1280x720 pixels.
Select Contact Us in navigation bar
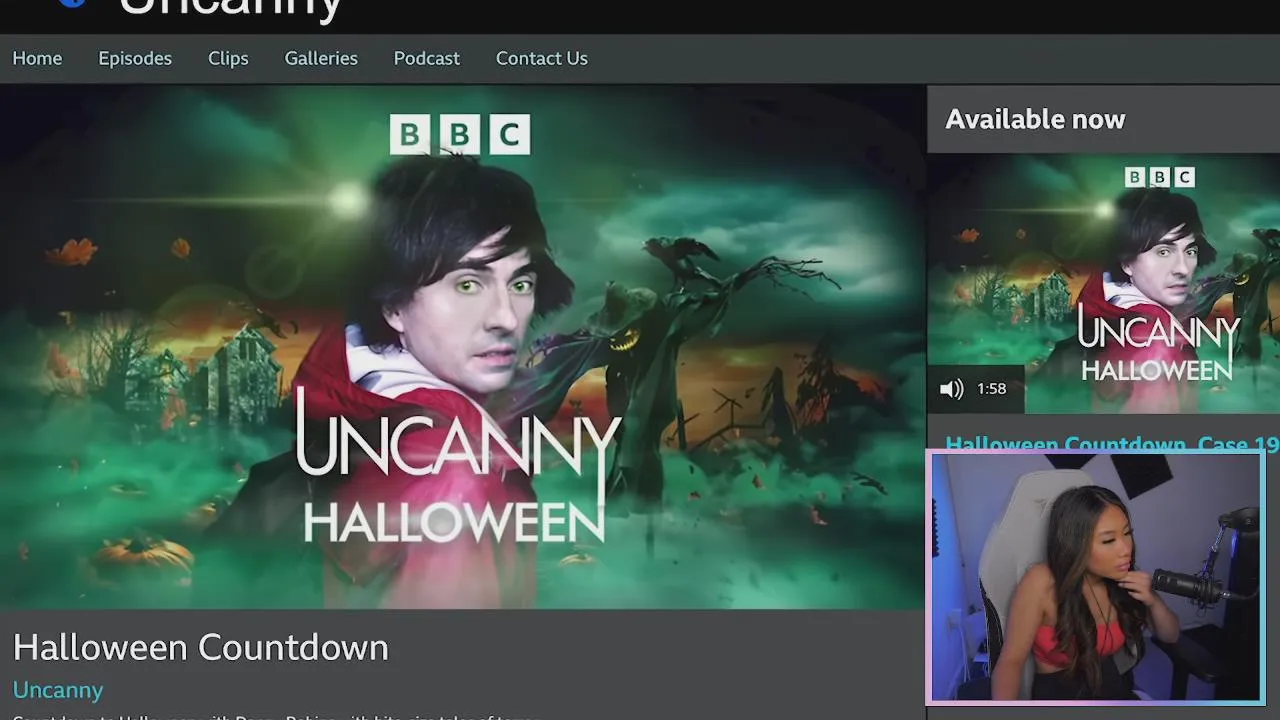click(x=542, y=58)
